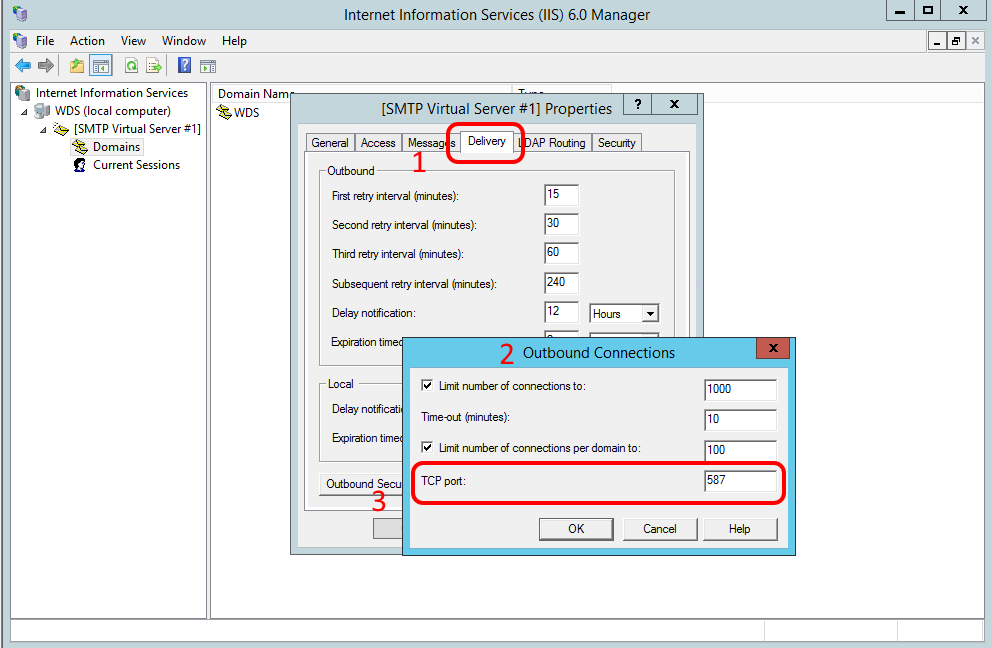Click the Refresh toolbar icon
992x648 pixels.
[x=131, y=66]
